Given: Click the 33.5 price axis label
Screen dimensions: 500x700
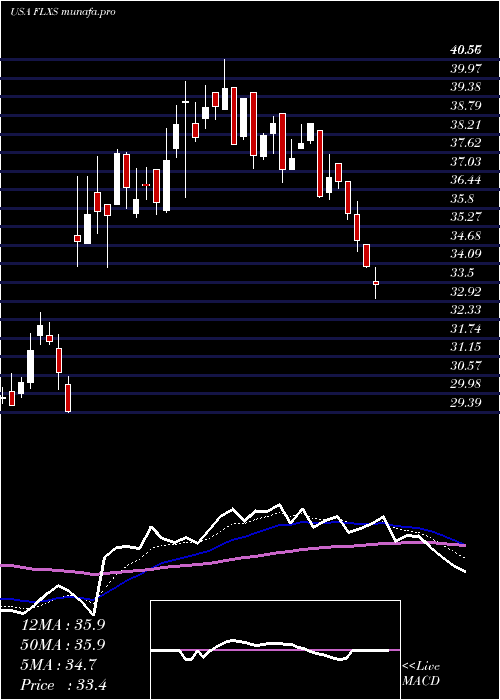Looking at the screenshot, I should (x=462, y=273).
